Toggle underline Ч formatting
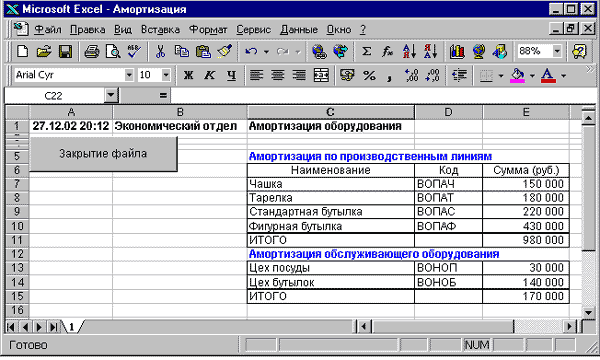The width and height of the screenshot is (600, 360). tap(231, 75)
